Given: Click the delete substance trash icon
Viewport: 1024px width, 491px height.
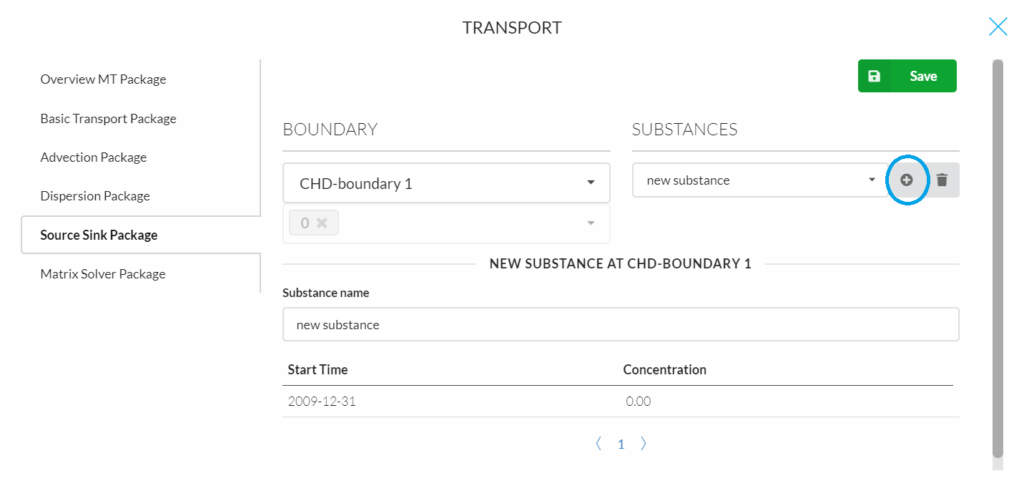Looking at the screenshot, I should 941,180.
